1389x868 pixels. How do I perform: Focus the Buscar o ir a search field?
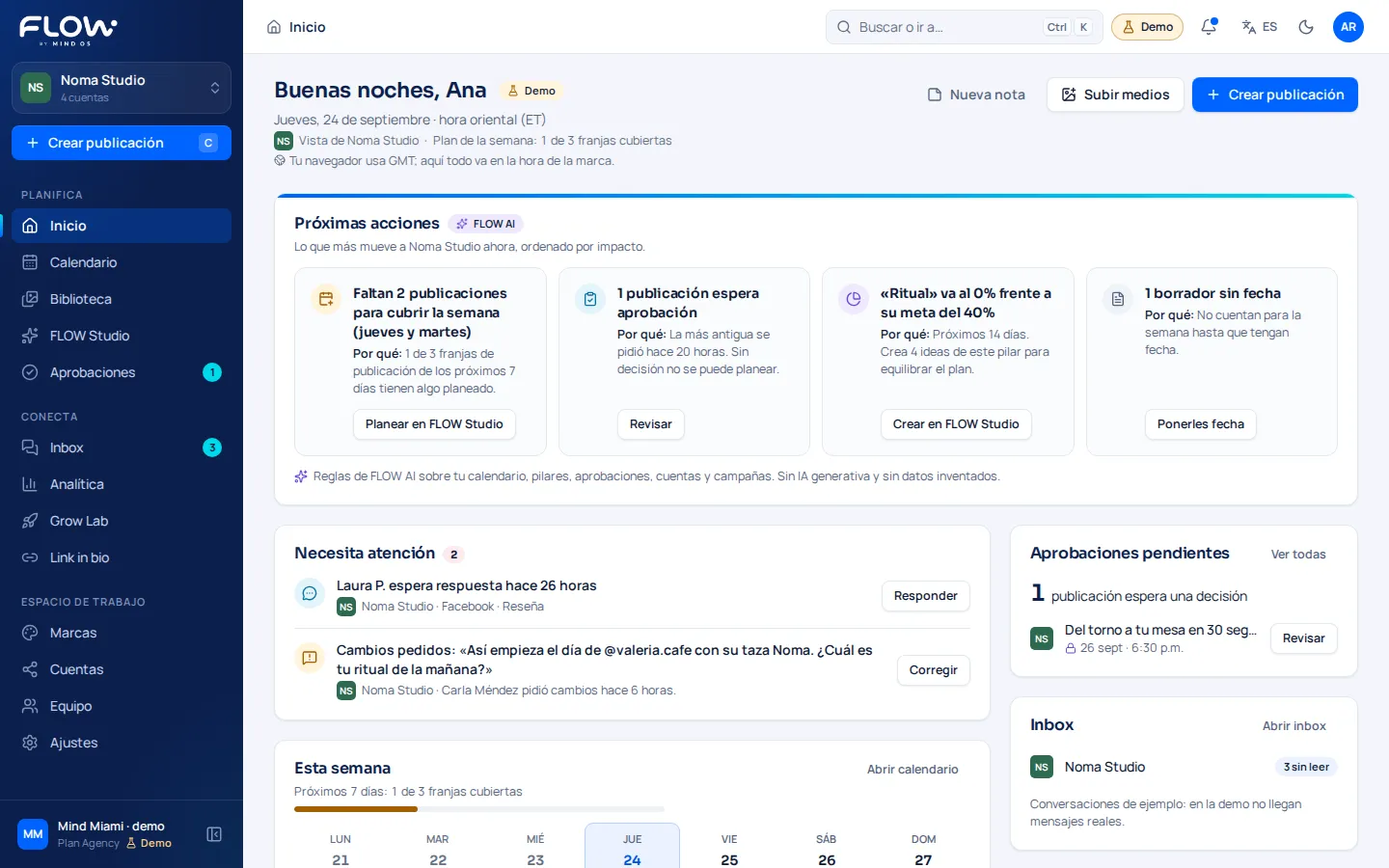click(964, 27)
